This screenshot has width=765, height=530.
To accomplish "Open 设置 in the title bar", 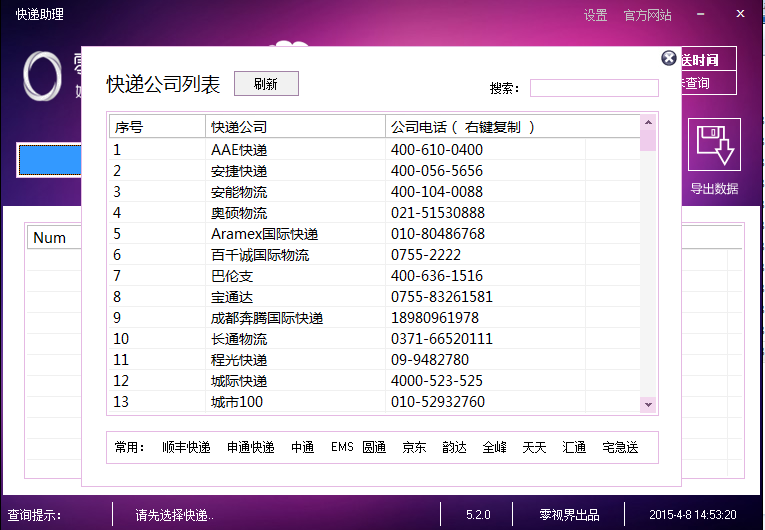I will (x=595, y=15).
